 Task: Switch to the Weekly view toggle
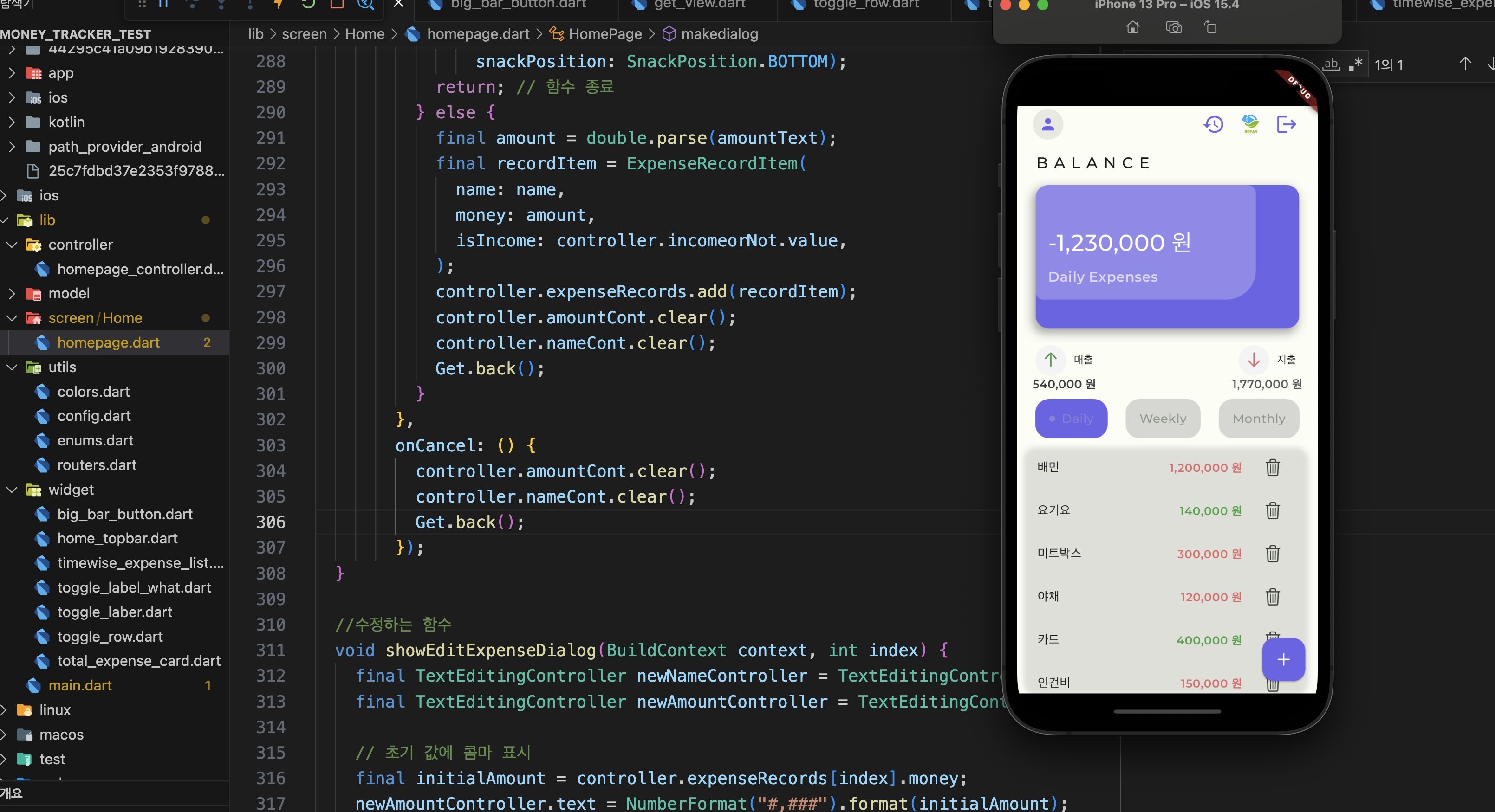1163,419
